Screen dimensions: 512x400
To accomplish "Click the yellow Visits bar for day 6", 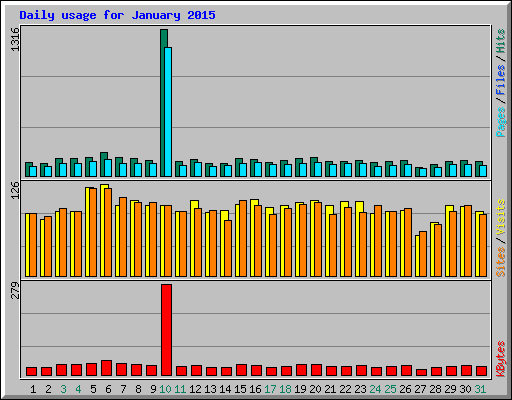I will [103, 230].
